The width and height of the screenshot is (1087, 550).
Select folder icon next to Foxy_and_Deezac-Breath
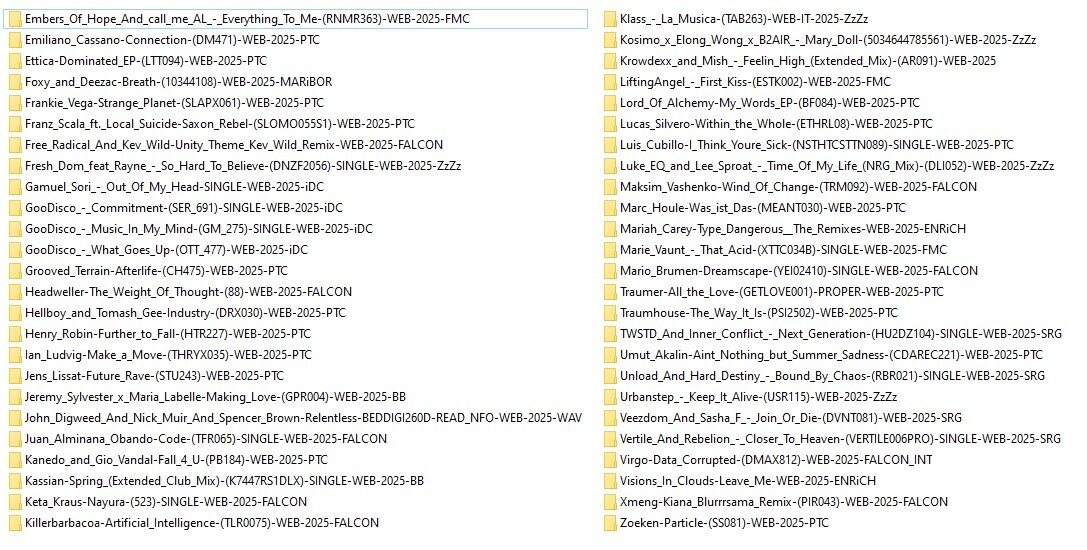tap(15, 82)
